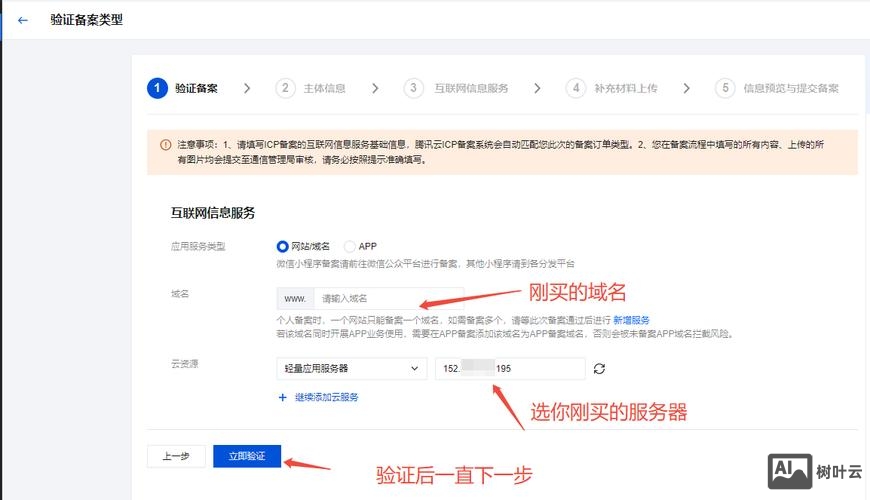Click the plus icon to add cloud service
Viewport: 870px width, 500px height.
[x=282, y=397]
